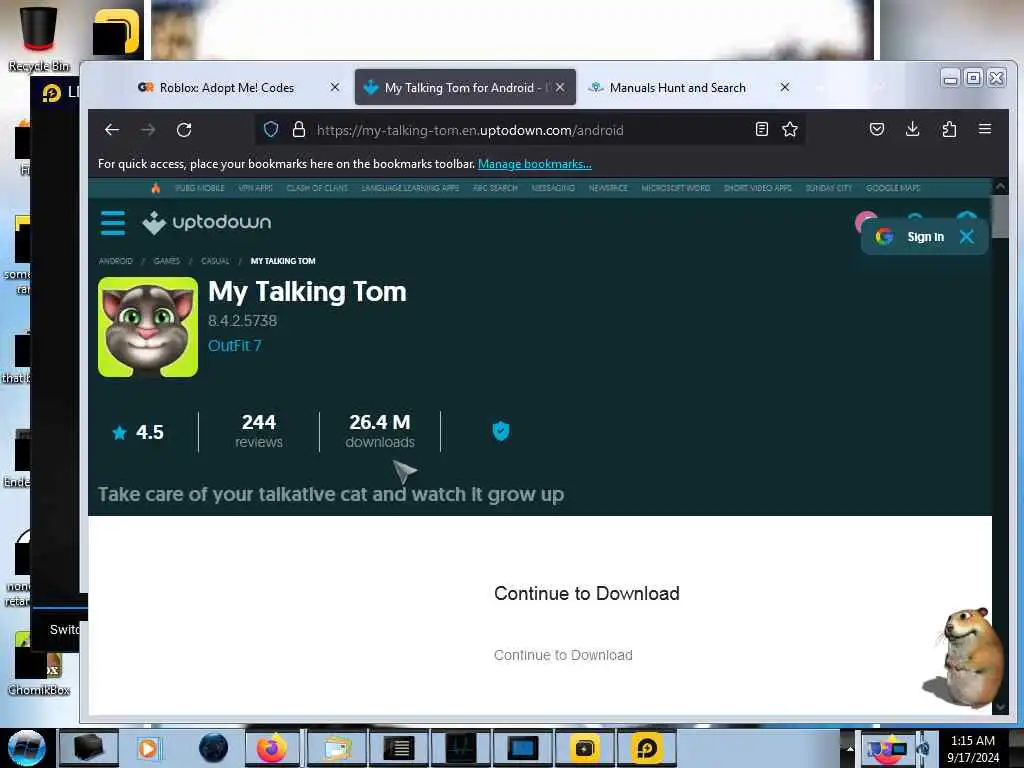Go back to the previous page
Image resolution: width=1024 pixels, height=768 pixels.
point(112,130)
